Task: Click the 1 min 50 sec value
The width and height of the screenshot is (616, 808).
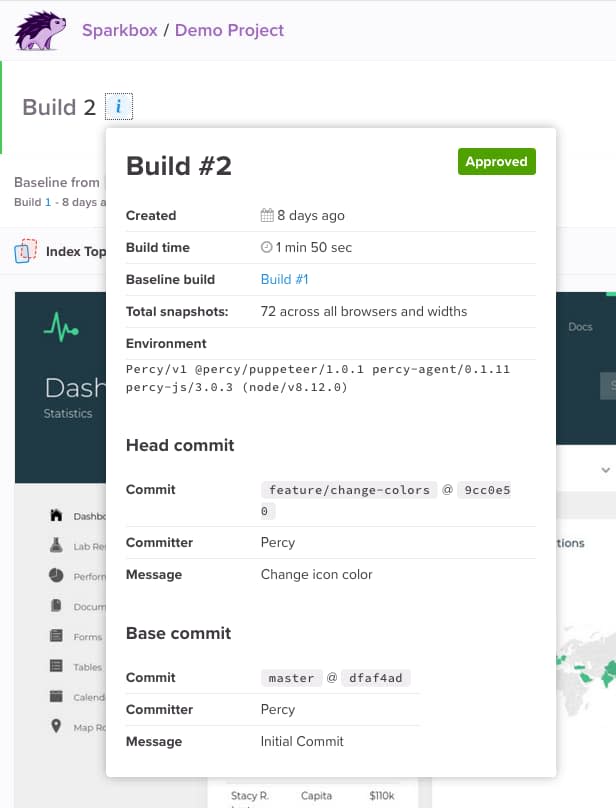Action: pos(313,247)
